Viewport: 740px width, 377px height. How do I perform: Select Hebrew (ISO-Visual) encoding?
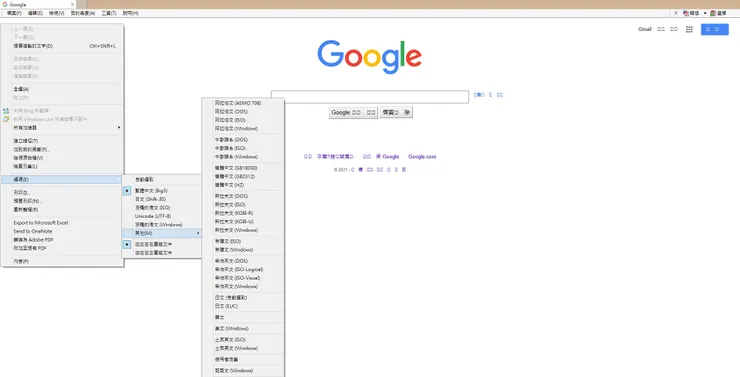click(243, 278)
